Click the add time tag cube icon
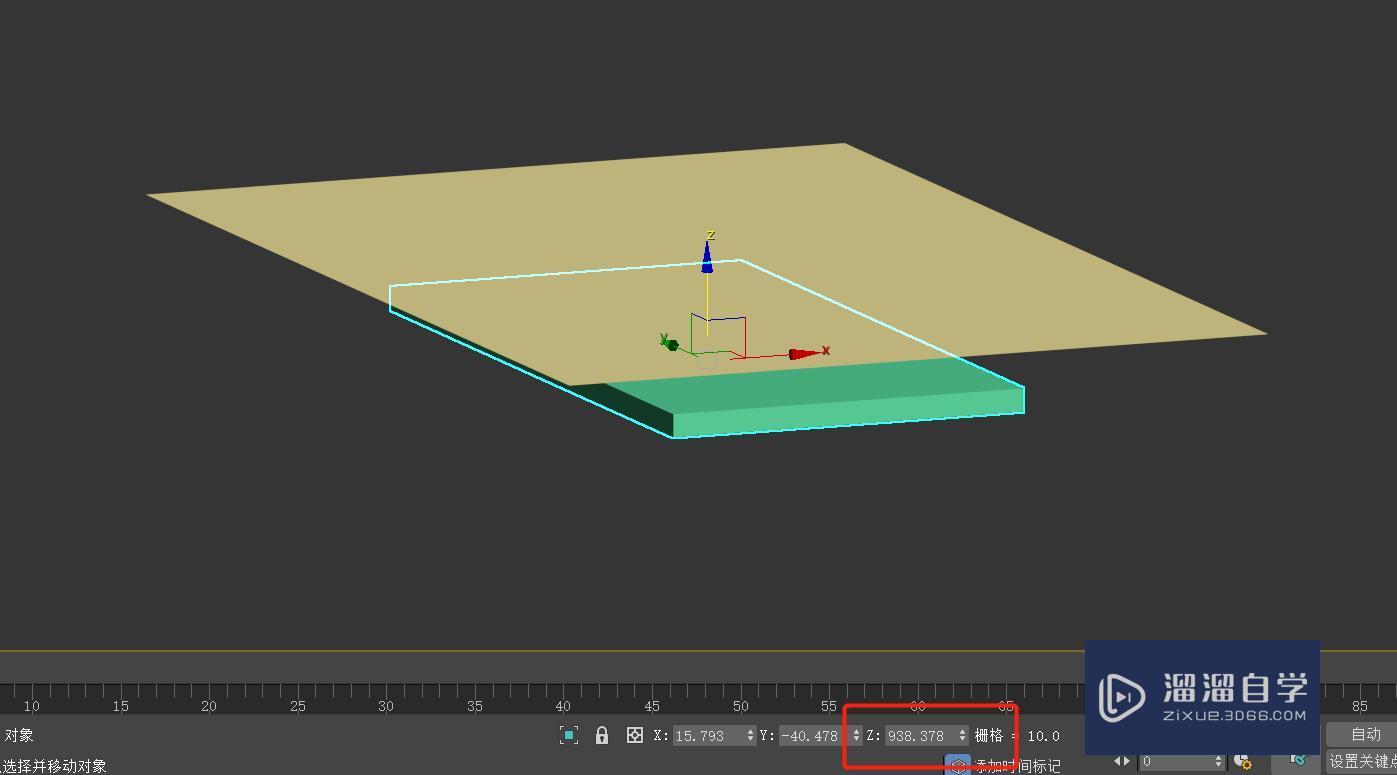Screen dimensions: 1397x775 click(x=957, y=765)
